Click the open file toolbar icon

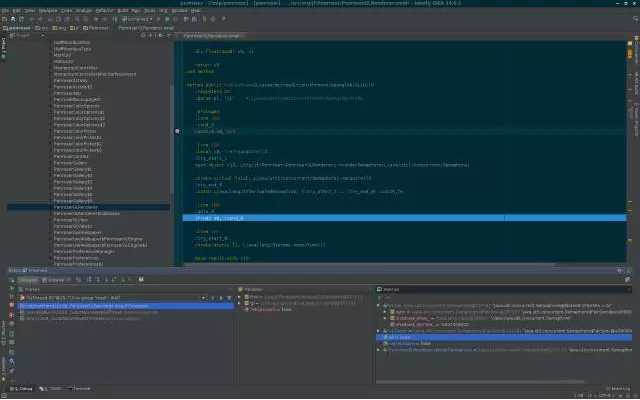point(4,19)
